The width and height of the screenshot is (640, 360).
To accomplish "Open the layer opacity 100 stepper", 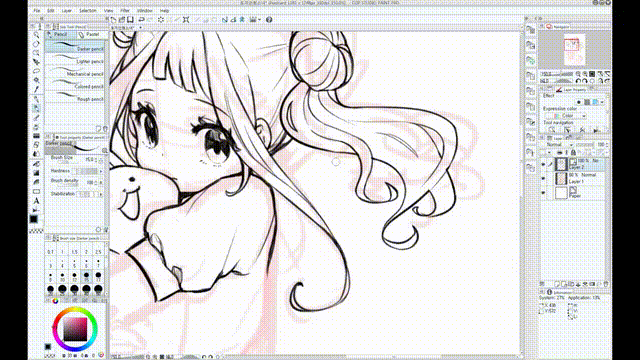I will click(x=607, y=145).
